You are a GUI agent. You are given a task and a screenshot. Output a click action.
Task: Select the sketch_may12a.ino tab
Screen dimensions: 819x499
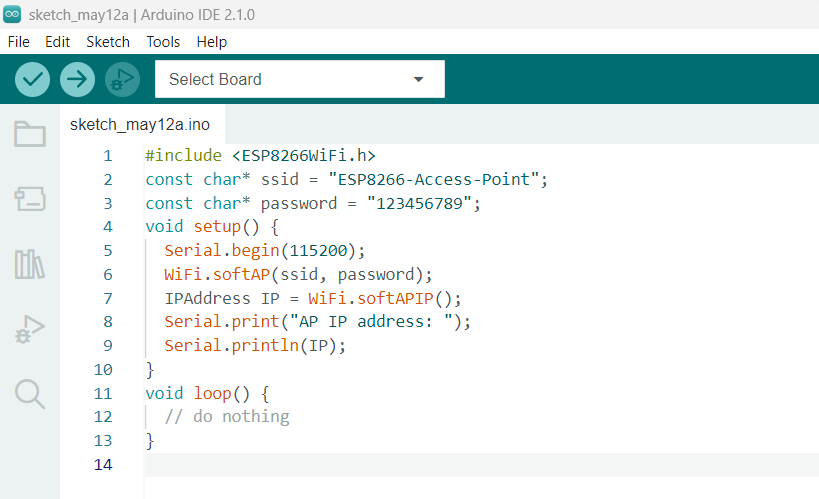(x=140, y=125)
